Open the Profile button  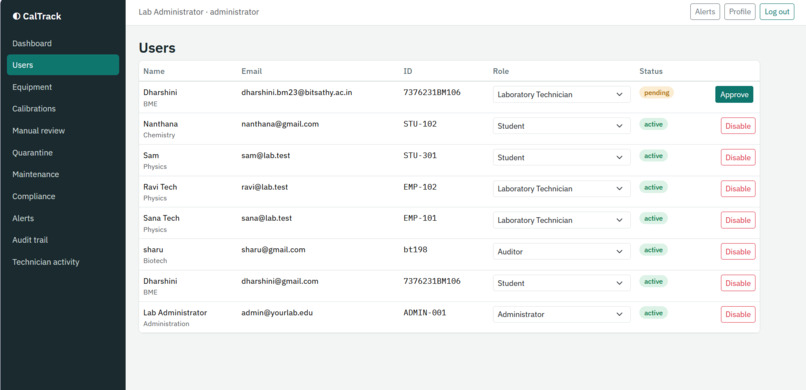click(740, 12)
